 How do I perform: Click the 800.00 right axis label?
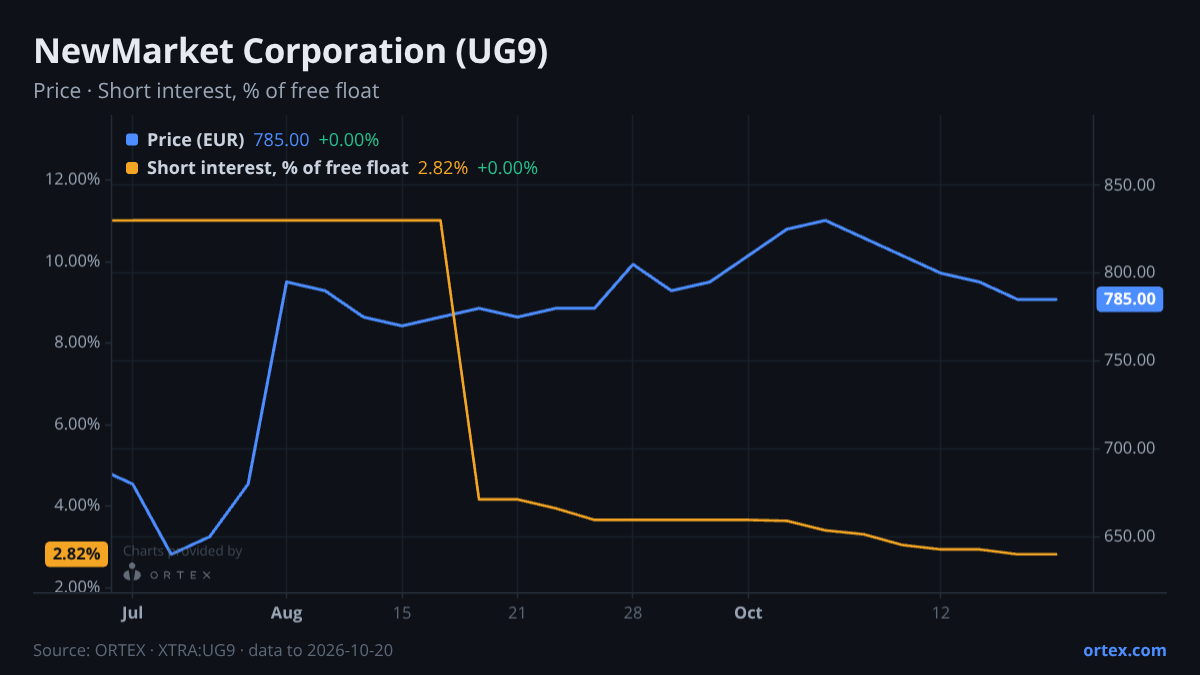tap(1130, 272)
